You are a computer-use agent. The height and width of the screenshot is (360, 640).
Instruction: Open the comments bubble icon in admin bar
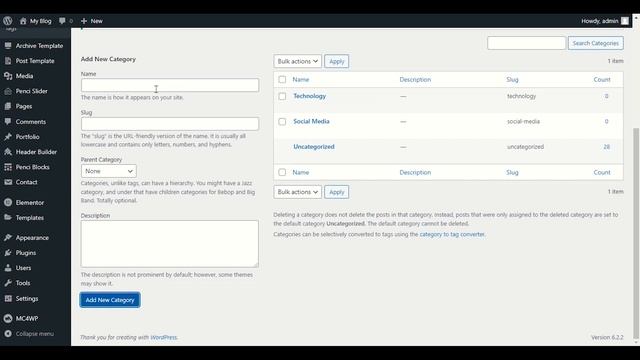62,21
